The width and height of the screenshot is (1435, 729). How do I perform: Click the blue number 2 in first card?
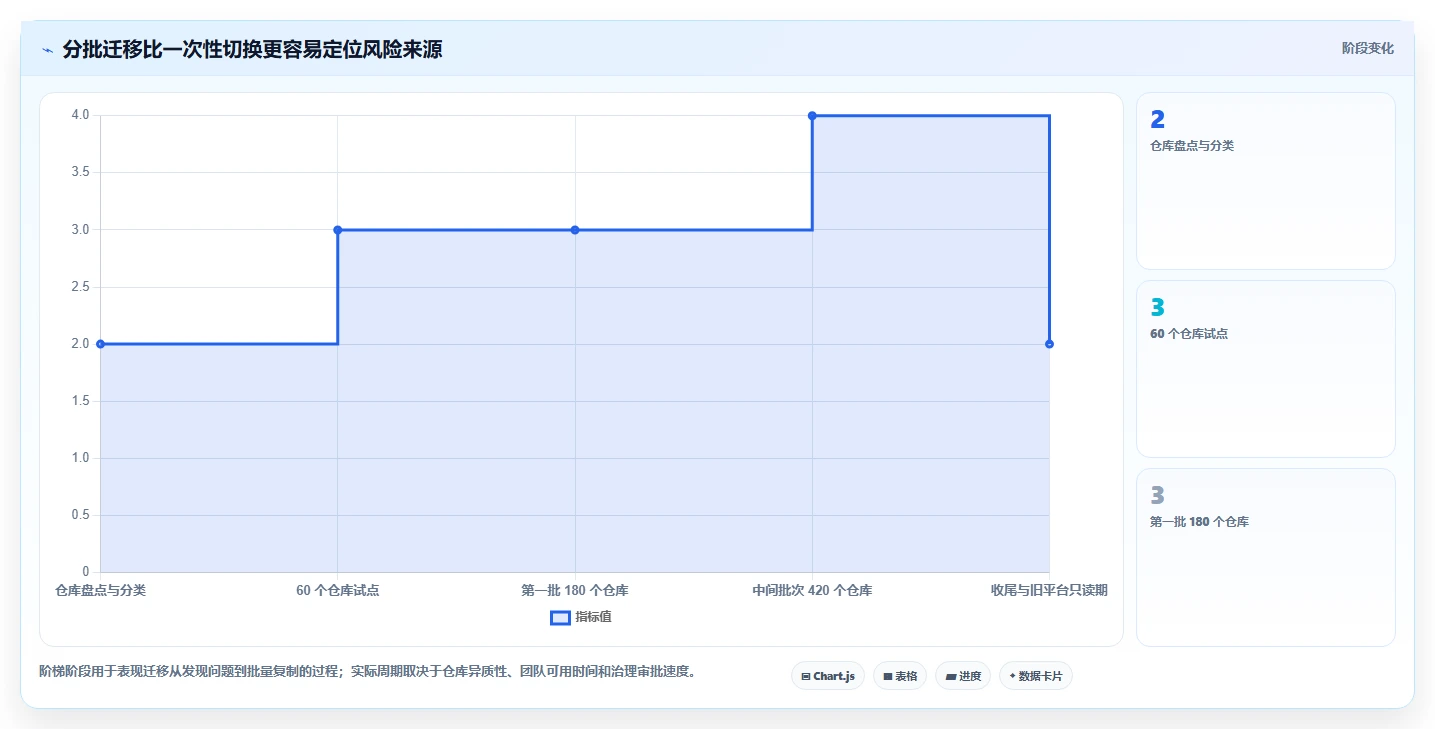(1158, 120)
